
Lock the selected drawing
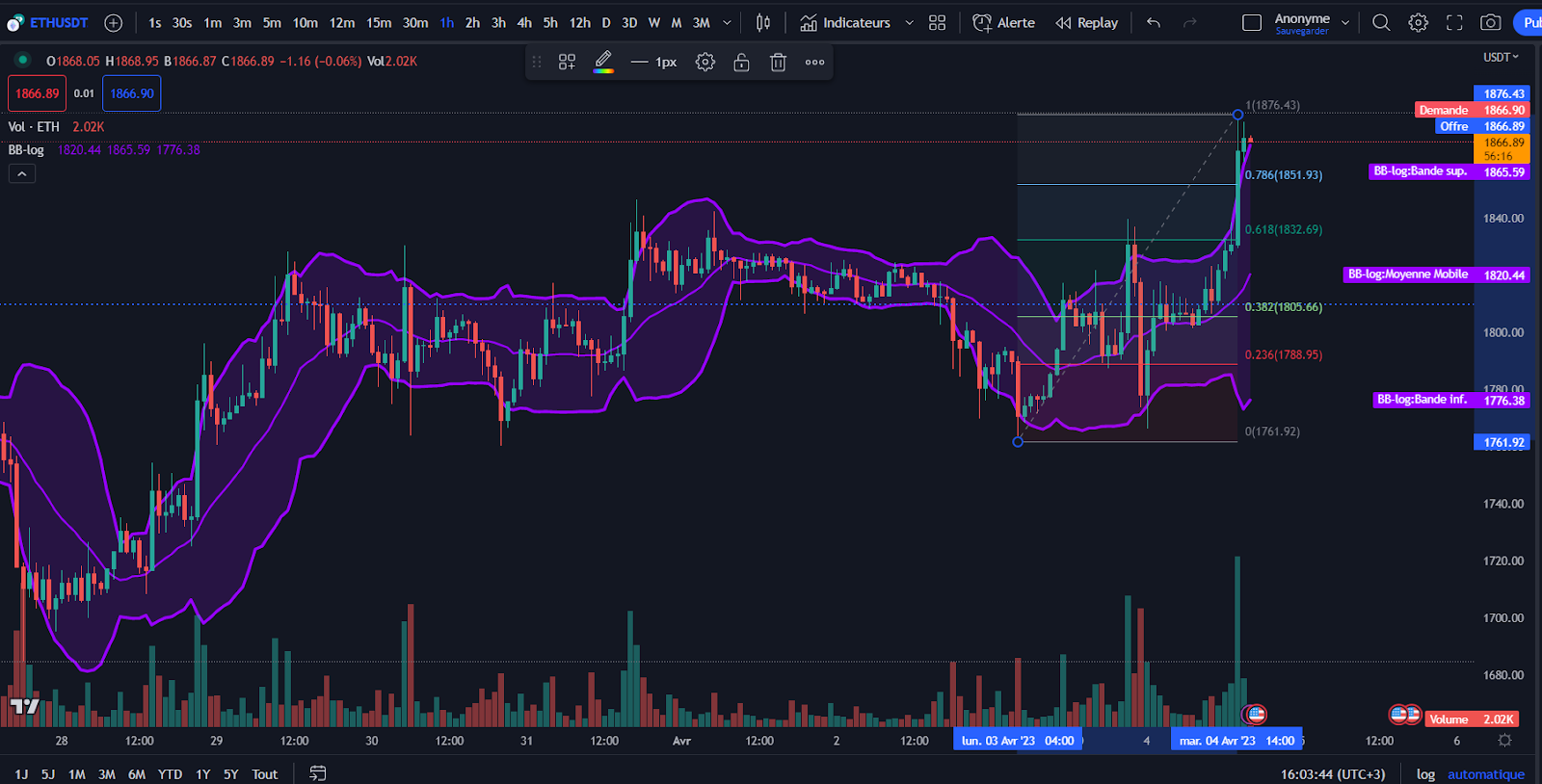click(741, 62)
